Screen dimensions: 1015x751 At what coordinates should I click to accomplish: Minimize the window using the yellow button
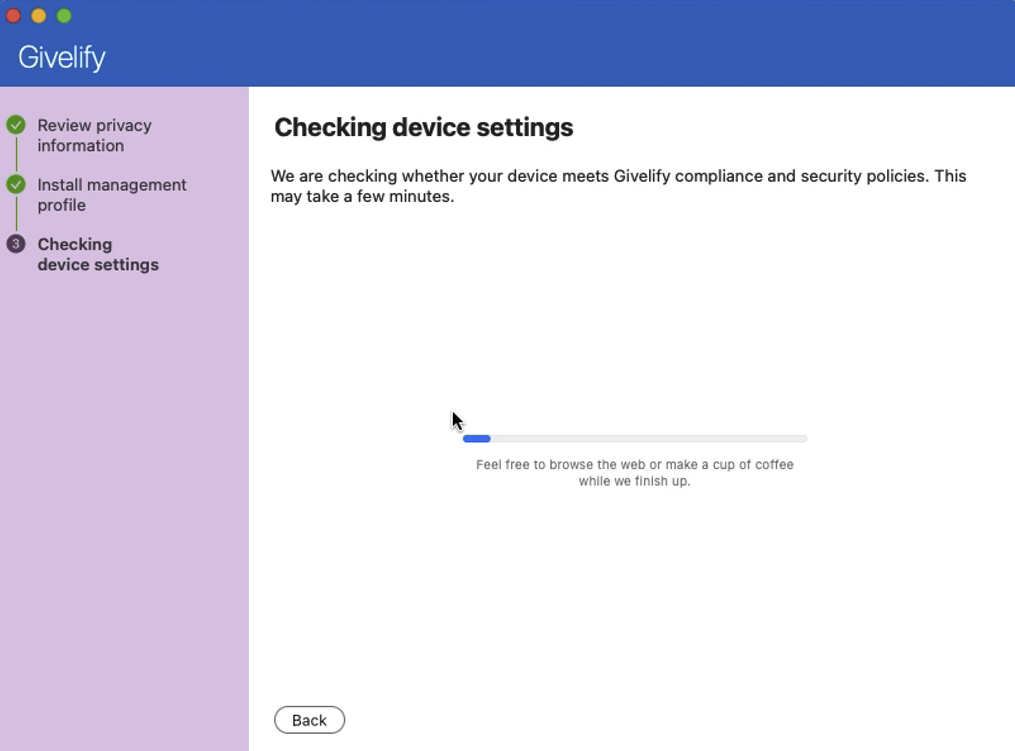pyautogui.click(x=39, y=16)
